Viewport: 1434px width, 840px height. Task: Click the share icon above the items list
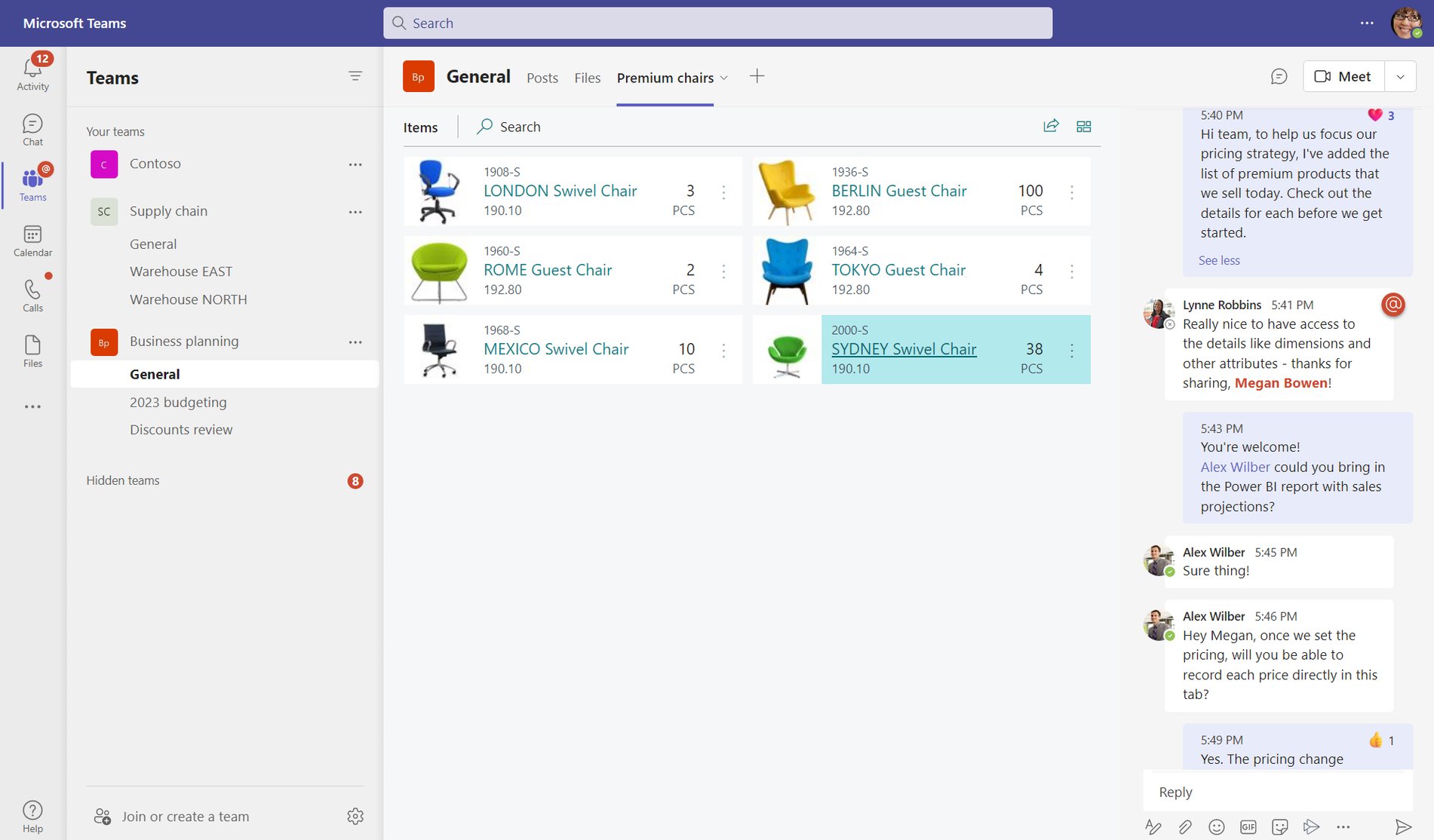1051,126
